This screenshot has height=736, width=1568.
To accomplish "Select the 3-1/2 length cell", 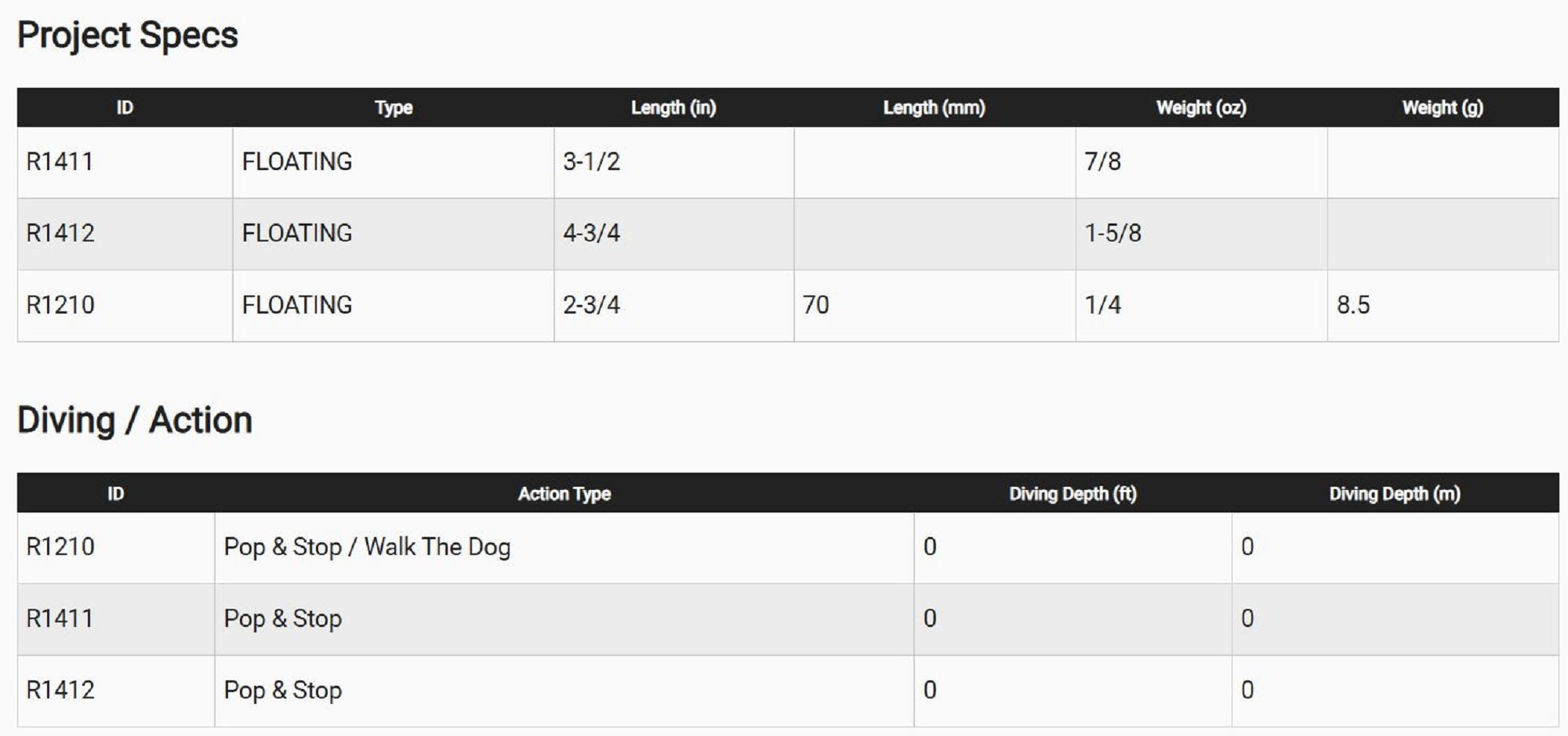I will (x=592, y=162).
